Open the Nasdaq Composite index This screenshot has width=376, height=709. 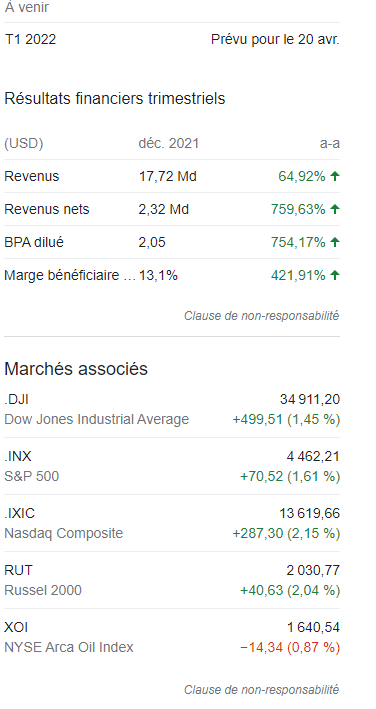pos(64,534)
